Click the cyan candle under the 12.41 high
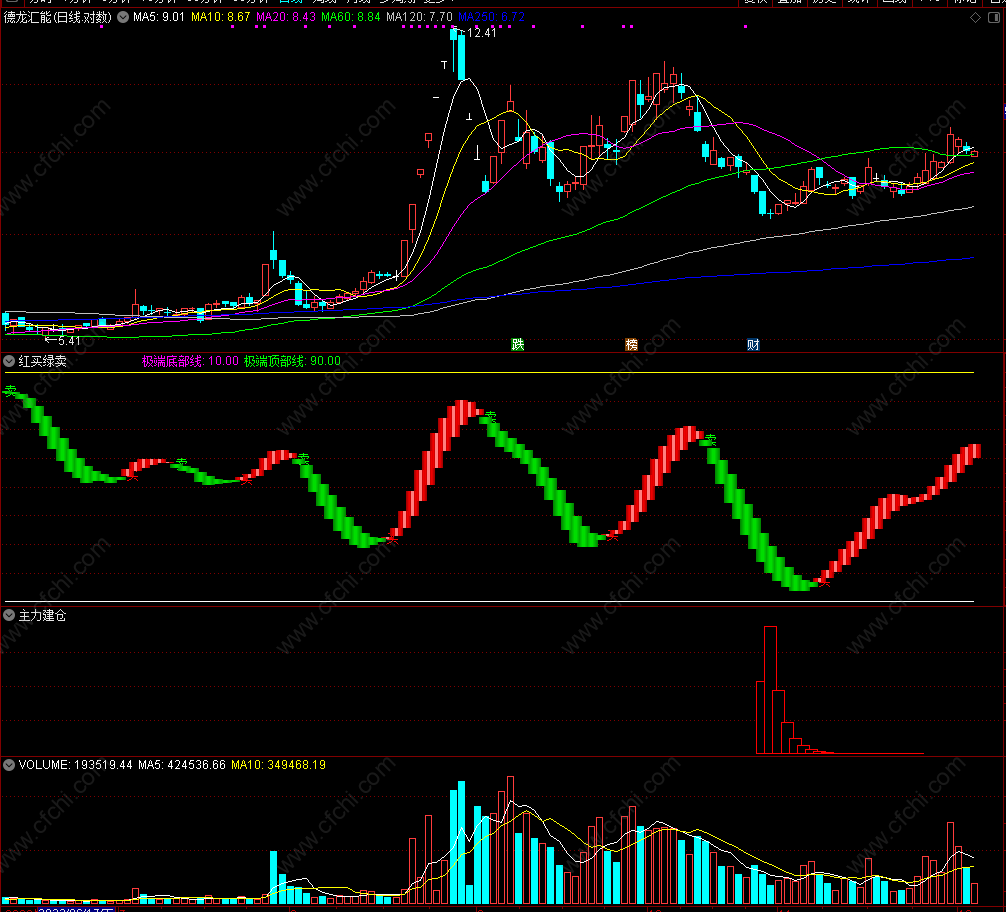 pyautogui.click(x=461, y=58)
